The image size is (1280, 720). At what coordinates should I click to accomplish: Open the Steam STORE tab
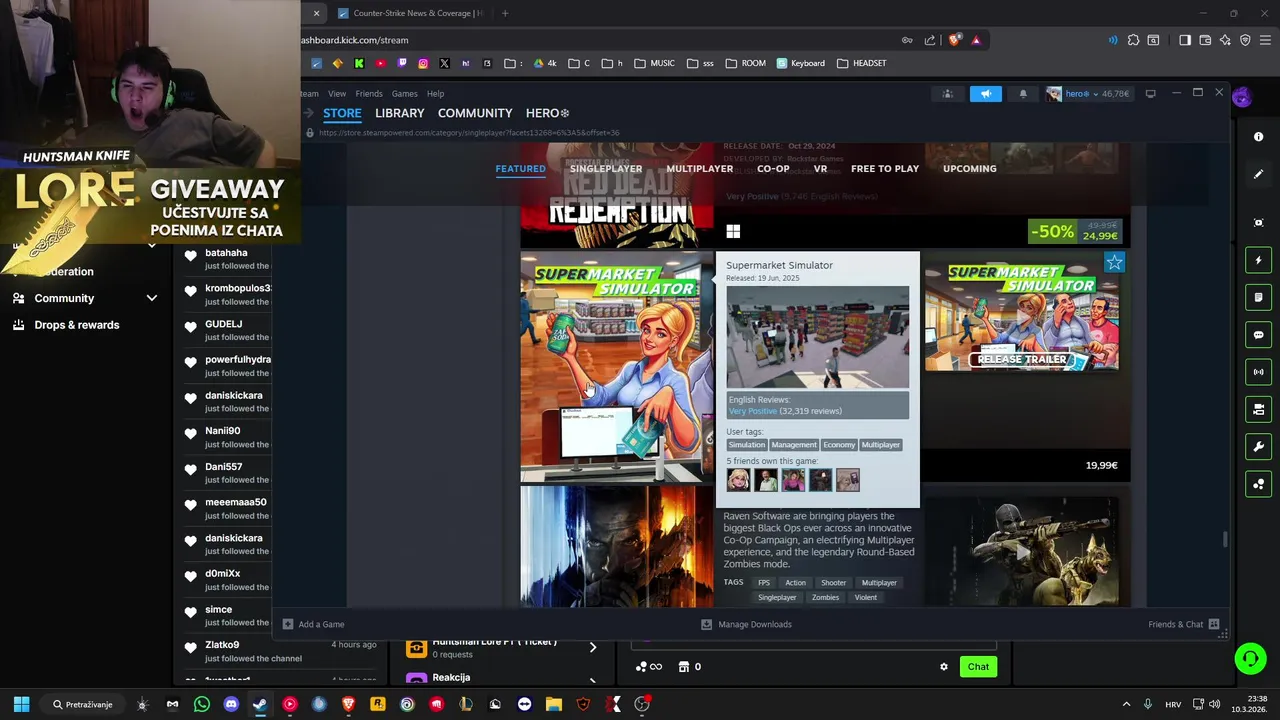point(342,113)
